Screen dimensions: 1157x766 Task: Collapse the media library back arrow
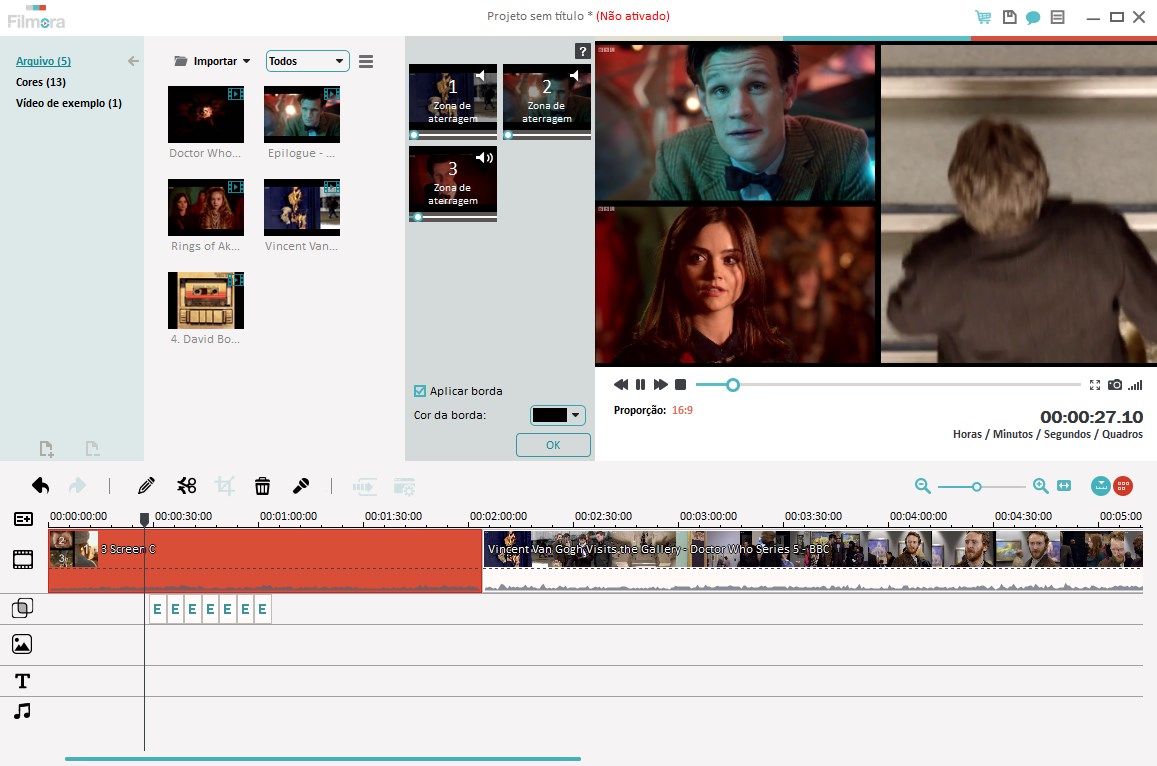pos(133,61)
